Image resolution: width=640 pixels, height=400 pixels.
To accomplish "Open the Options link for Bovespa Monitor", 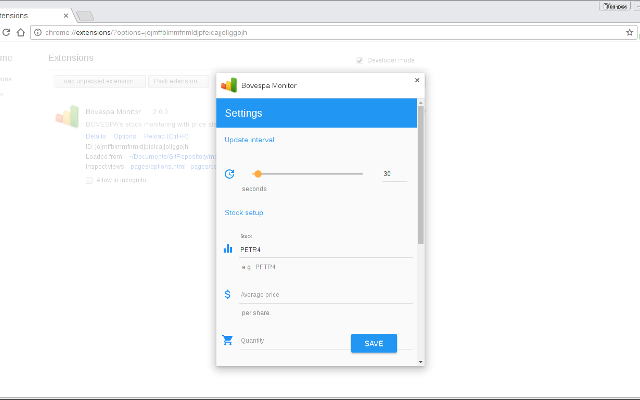I will [x=125, y=136].
